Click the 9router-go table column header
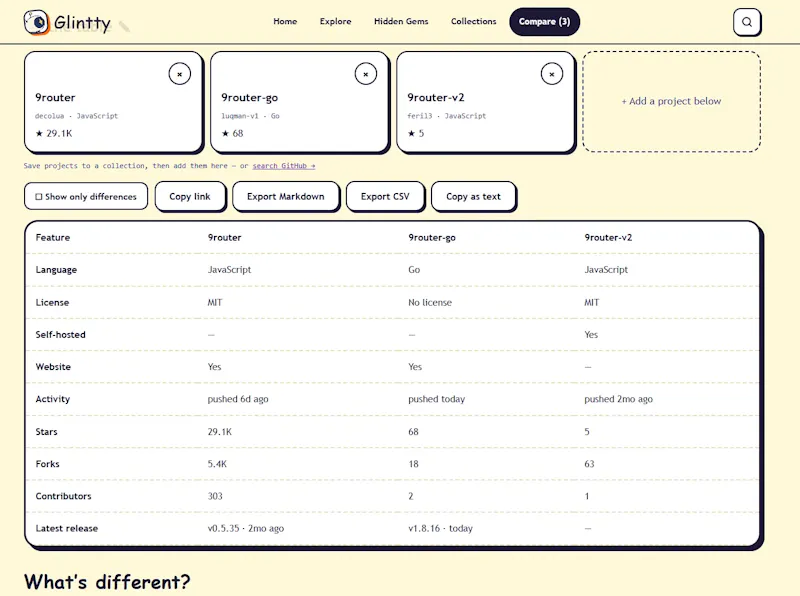800x596 pixels. [432, 237]
